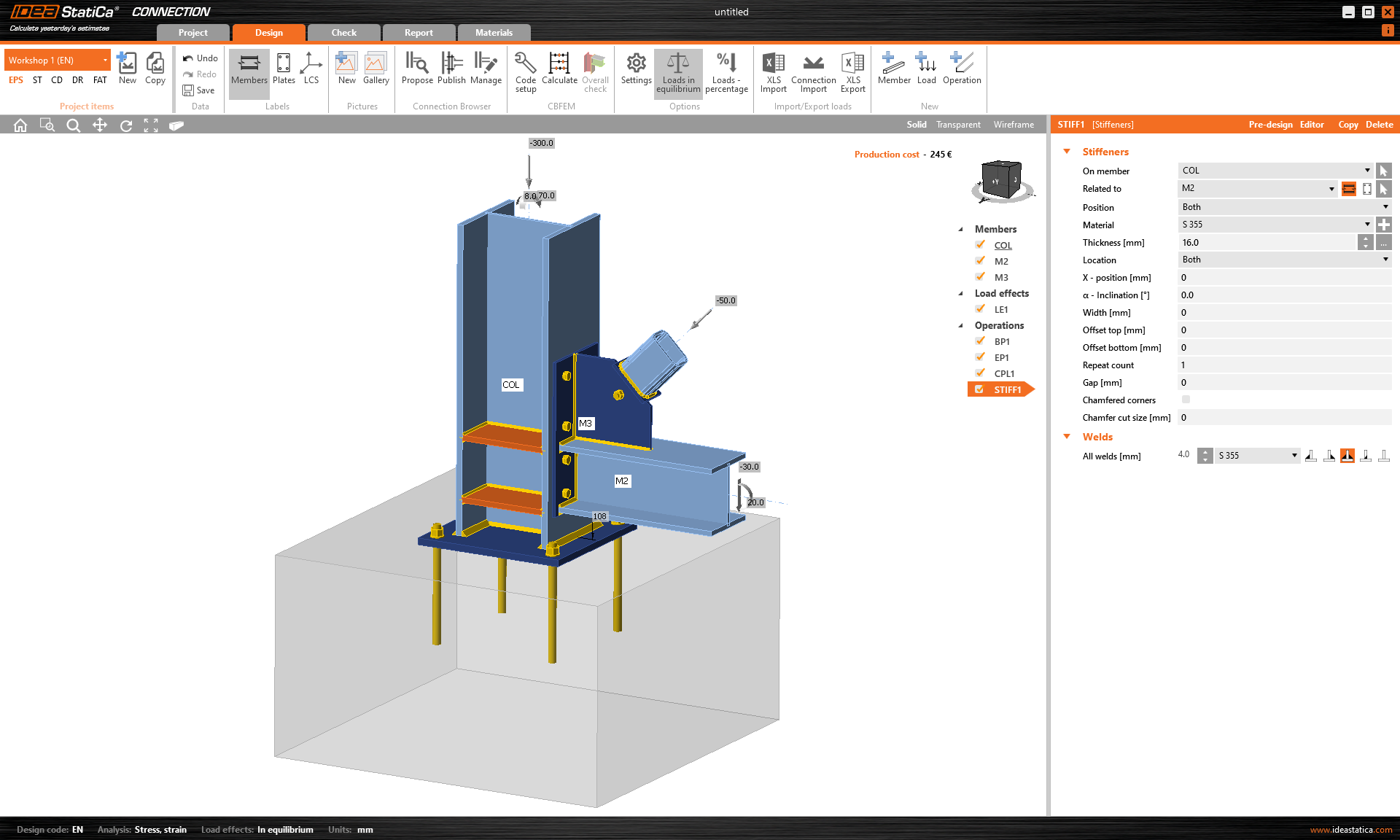1400x840 pixels.
Task: Collapse the Welds section
Action: point(1067,437)
